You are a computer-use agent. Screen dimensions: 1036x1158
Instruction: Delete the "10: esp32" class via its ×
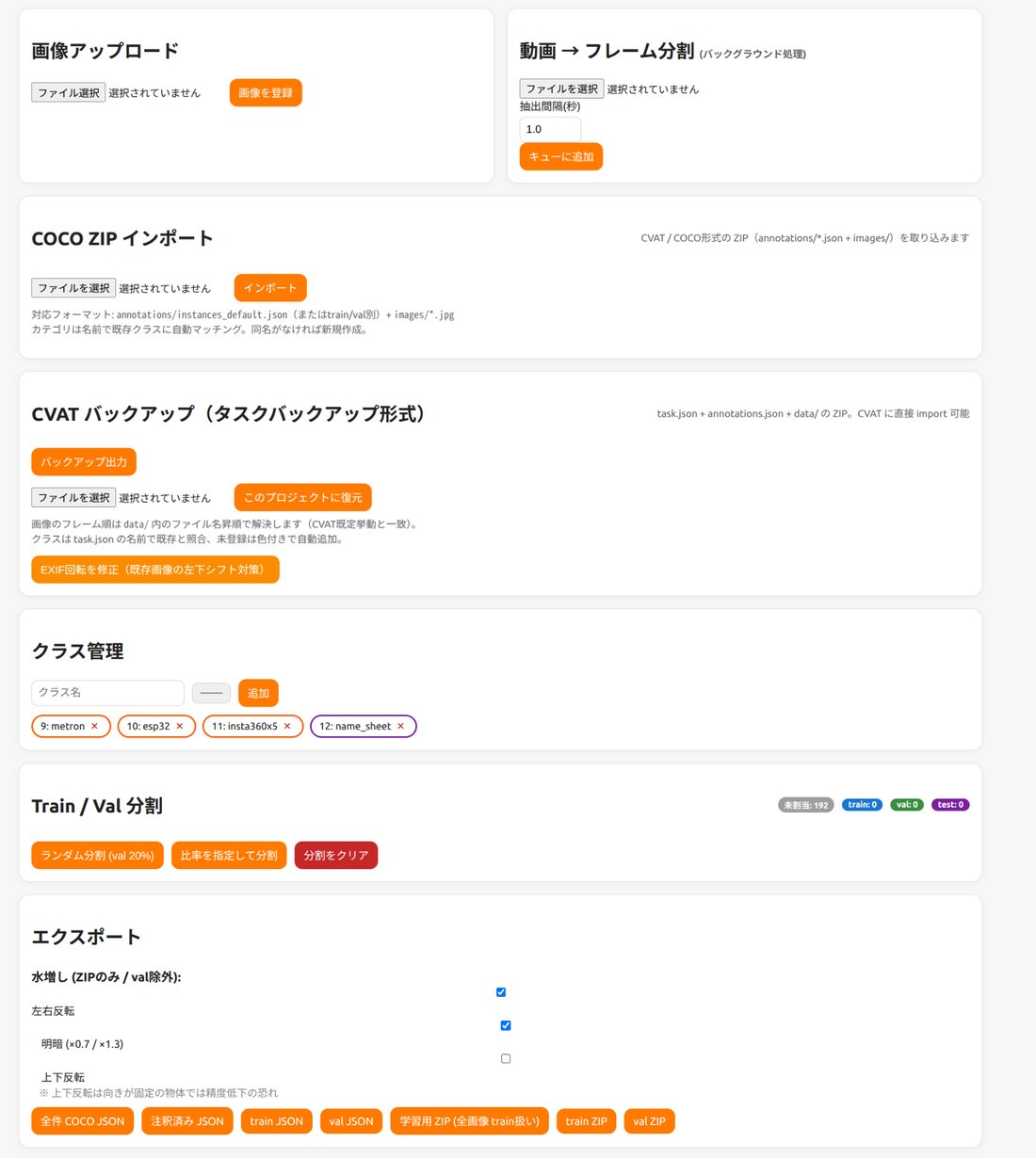click(180, 727)
